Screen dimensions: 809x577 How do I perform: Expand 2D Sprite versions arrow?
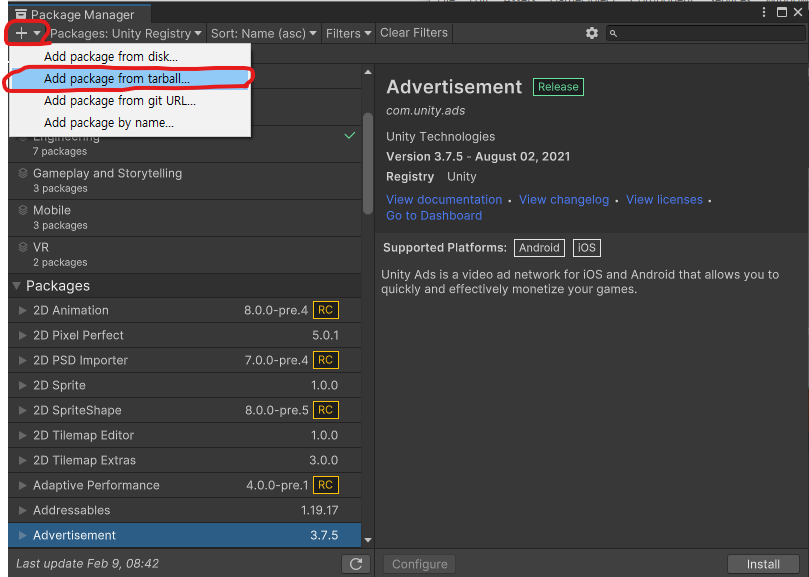pos(22,385)
